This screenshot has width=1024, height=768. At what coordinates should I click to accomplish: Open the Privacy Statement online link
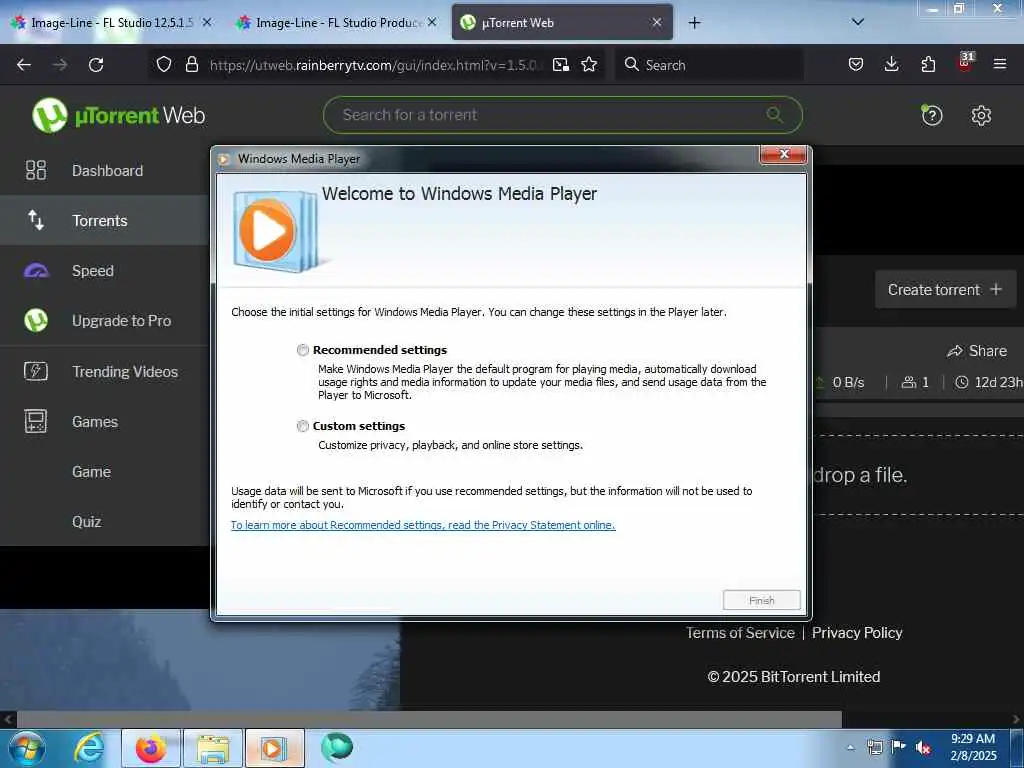click(423, 525)
